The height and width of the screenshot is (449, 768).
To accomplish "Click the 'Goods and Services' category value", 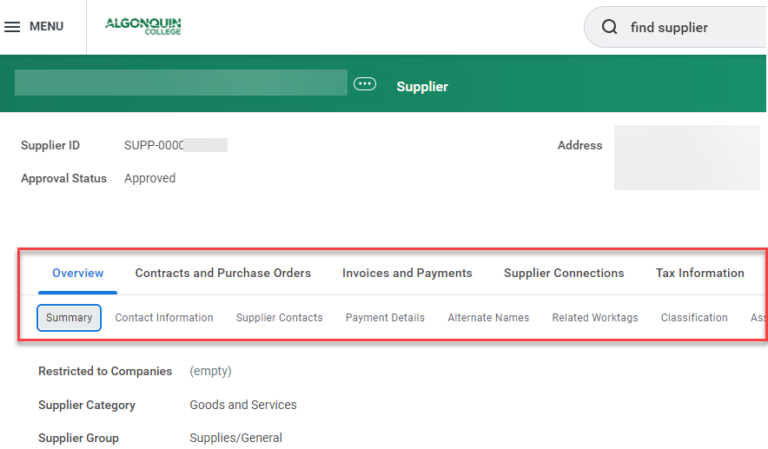I will (x=243, y=405).
